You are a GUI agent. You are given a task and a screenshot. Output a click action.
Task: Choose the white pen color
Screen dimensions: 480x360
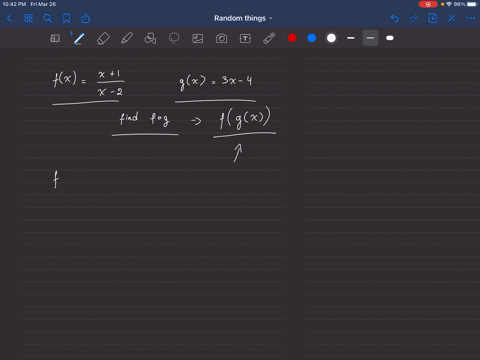(x=331, y=38)
